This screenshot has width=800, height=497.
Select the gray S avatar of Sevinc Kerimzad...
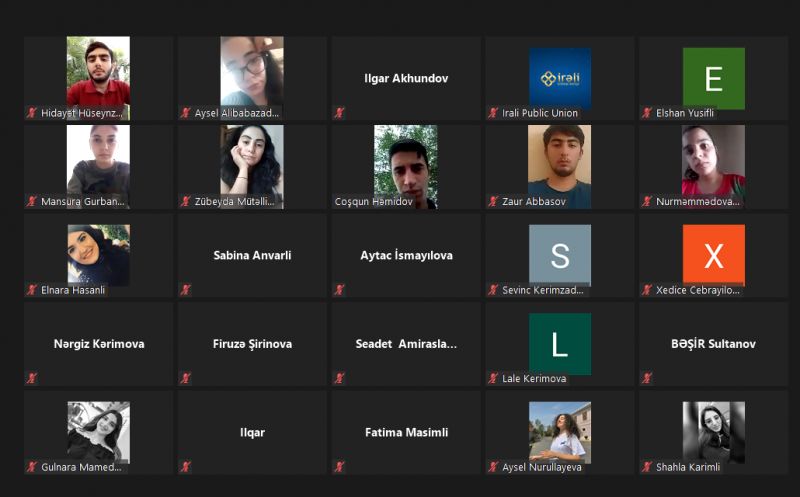(x=560, y=255)
